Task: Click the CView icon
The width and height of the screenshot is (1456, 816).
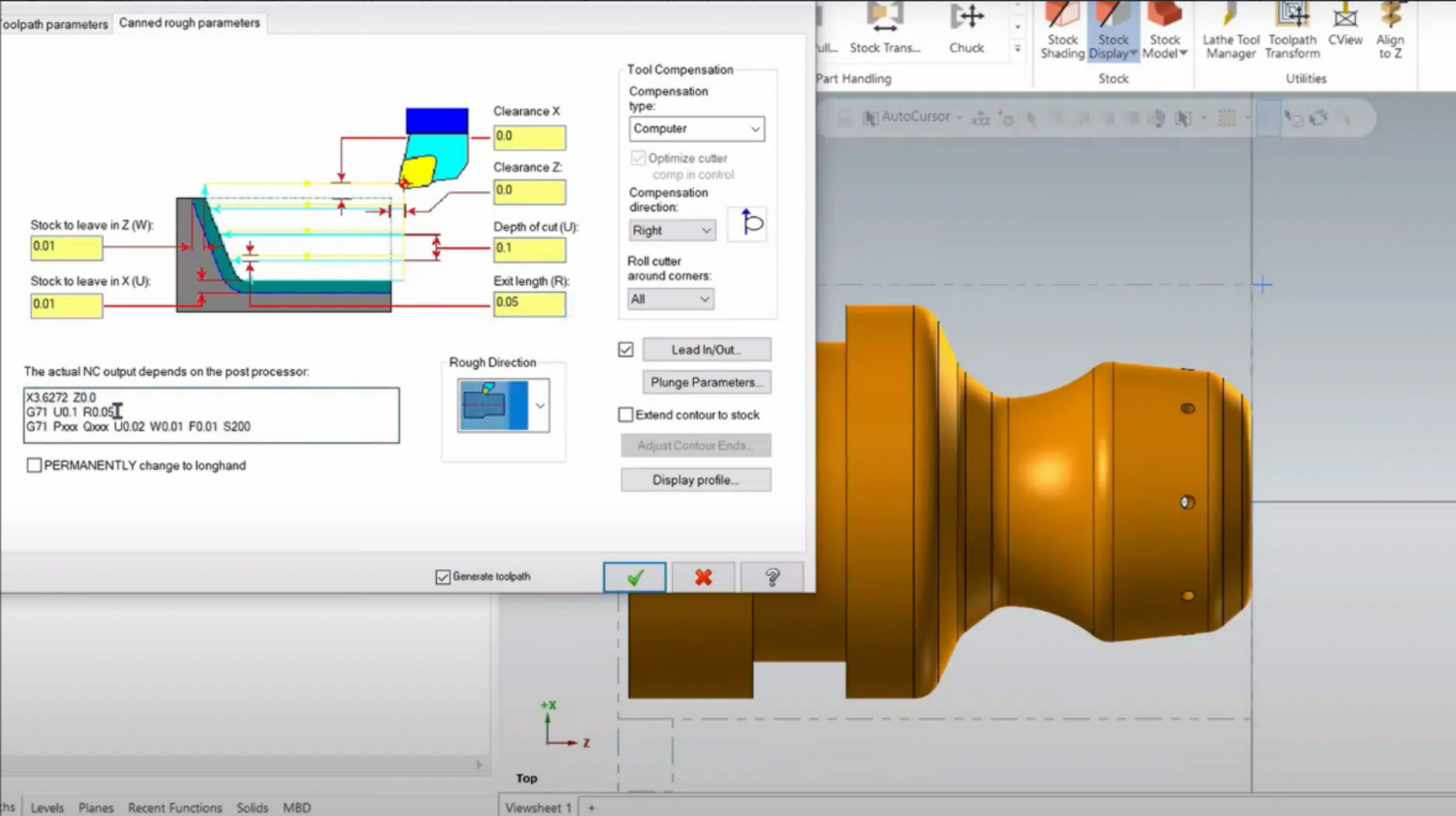Action: [1345, 24]
